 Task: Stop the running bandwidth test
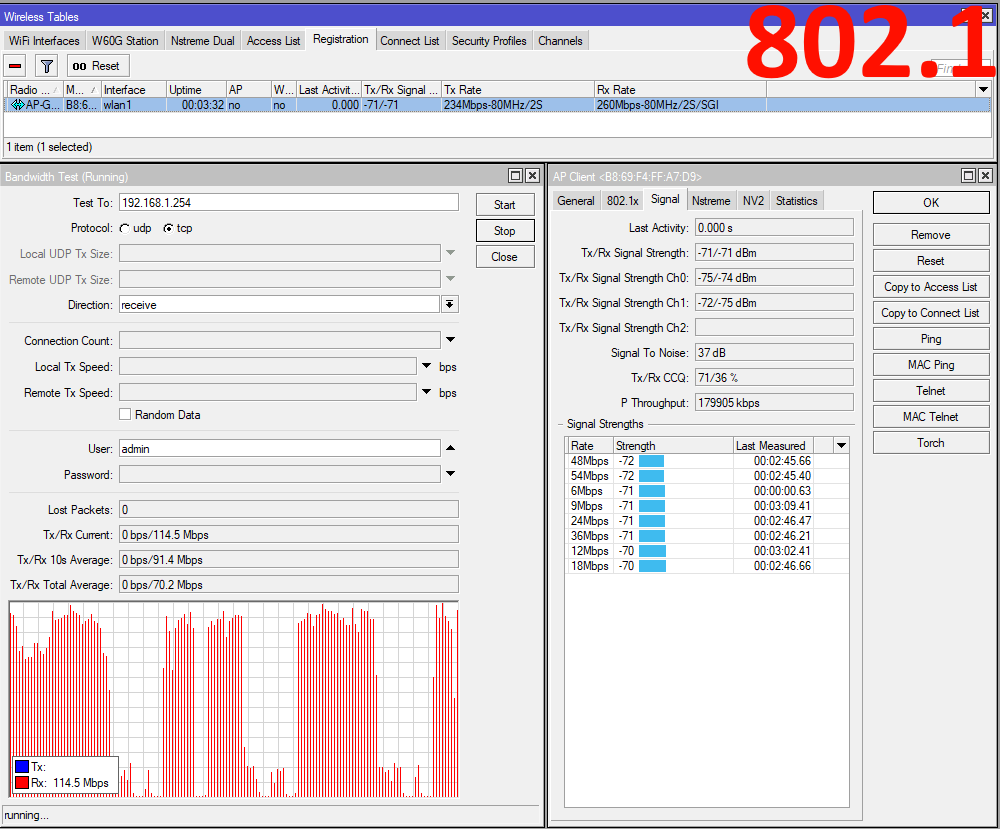(x=504, y=231)
